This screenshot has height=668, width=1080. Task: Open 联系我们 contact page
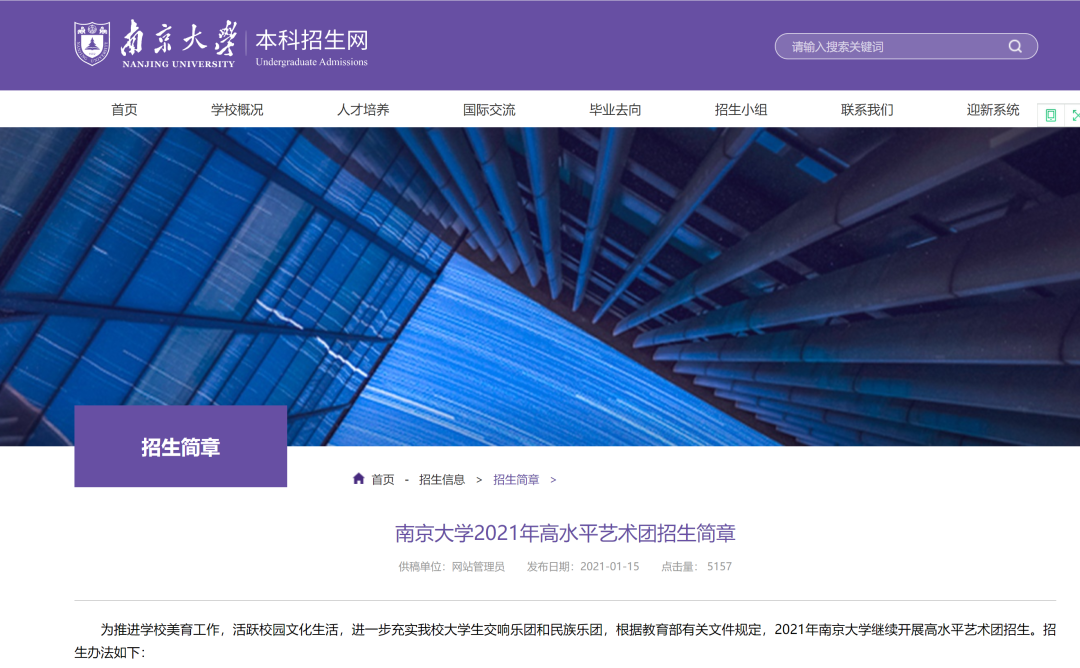point(867,110)
